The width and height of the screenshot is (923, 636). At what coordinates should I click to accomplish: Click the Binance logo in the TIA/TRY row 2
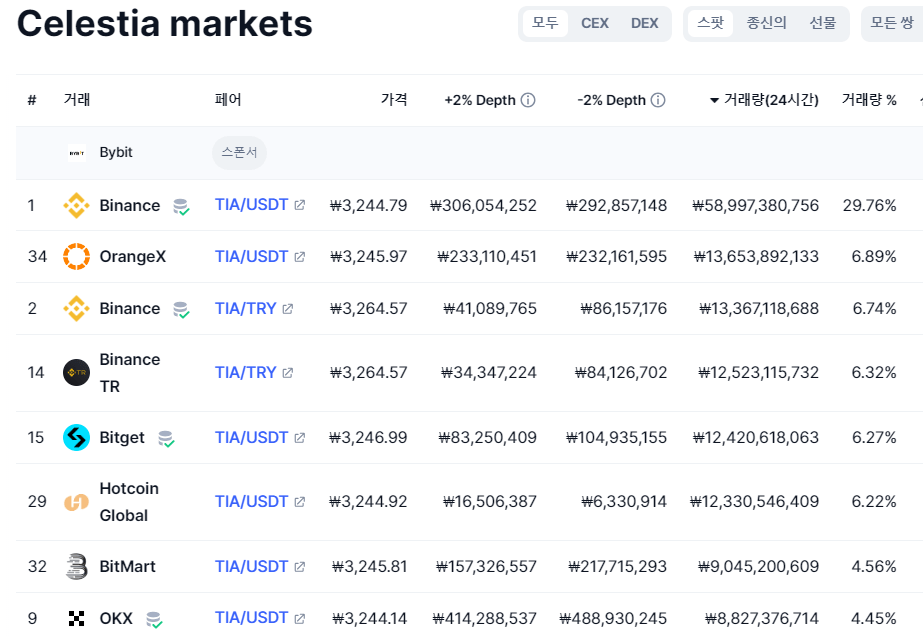(77, 309)
